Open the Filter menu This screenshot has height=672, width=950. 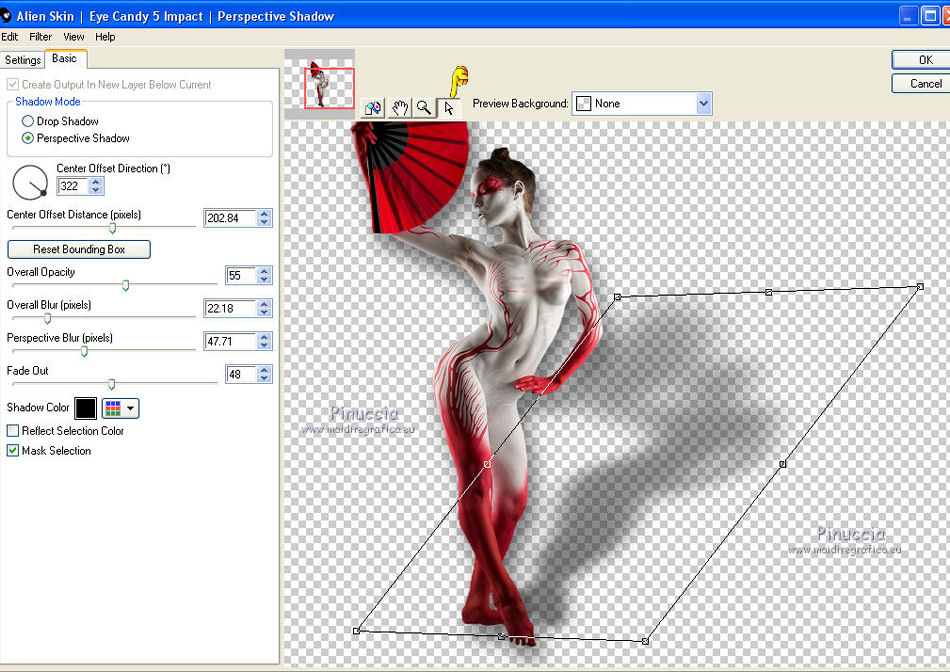pos(41,37)
